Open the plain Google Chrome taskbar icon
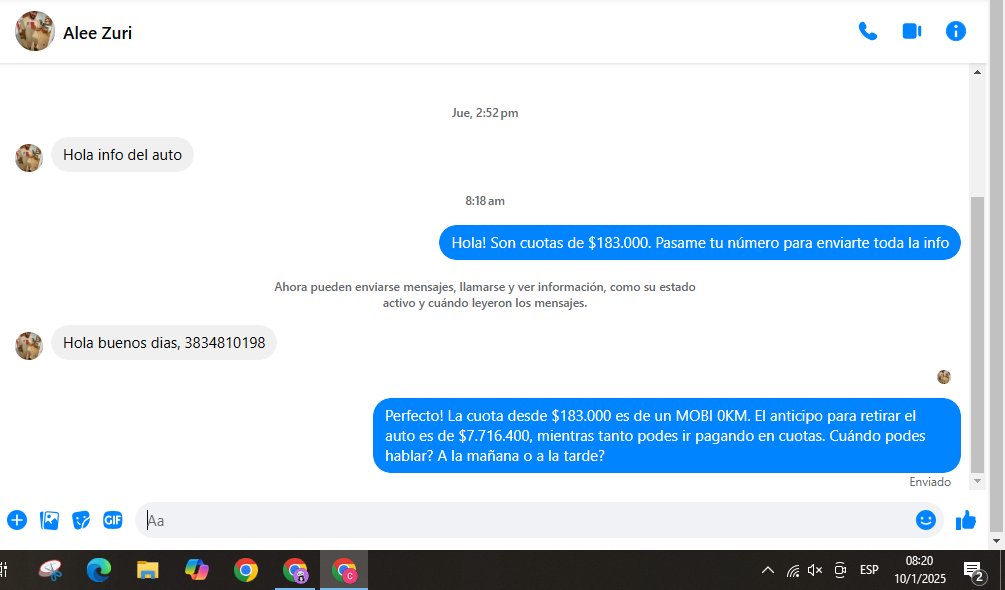Viewport: 1005px width, 590px height. coord(245,570)
